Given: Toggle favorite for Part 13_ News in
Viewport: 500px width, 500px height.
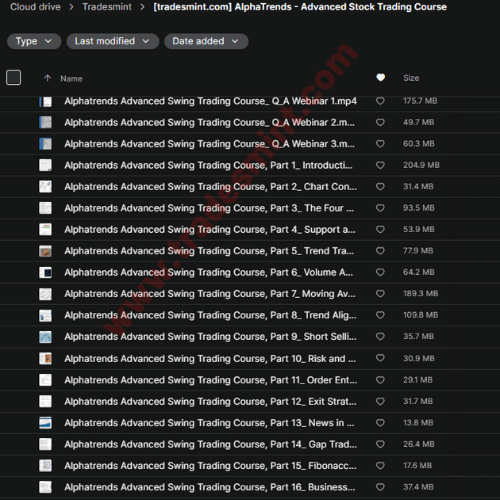Looking at the screenshot, I should (x=380, y=423).
